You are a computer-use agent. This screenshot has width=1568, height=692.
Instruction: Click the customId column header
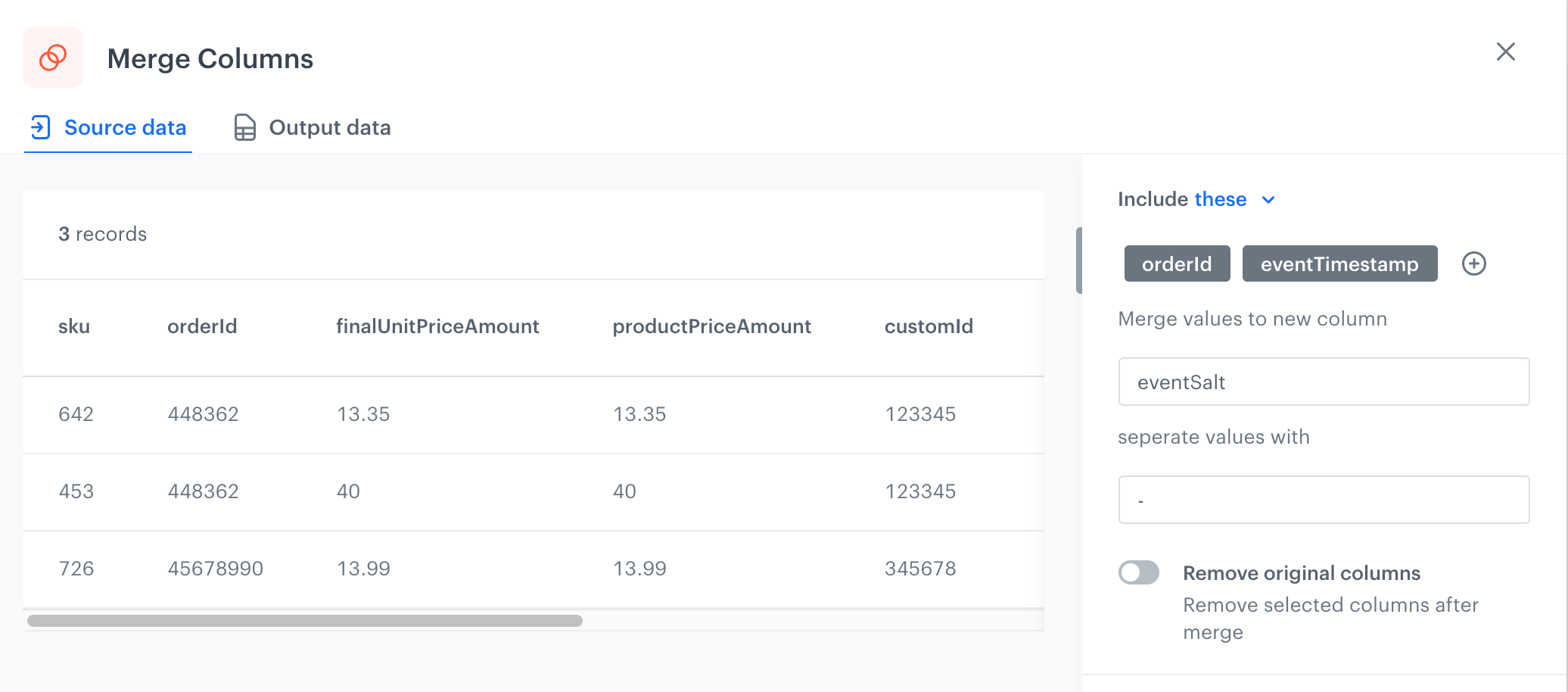[929, 326]
